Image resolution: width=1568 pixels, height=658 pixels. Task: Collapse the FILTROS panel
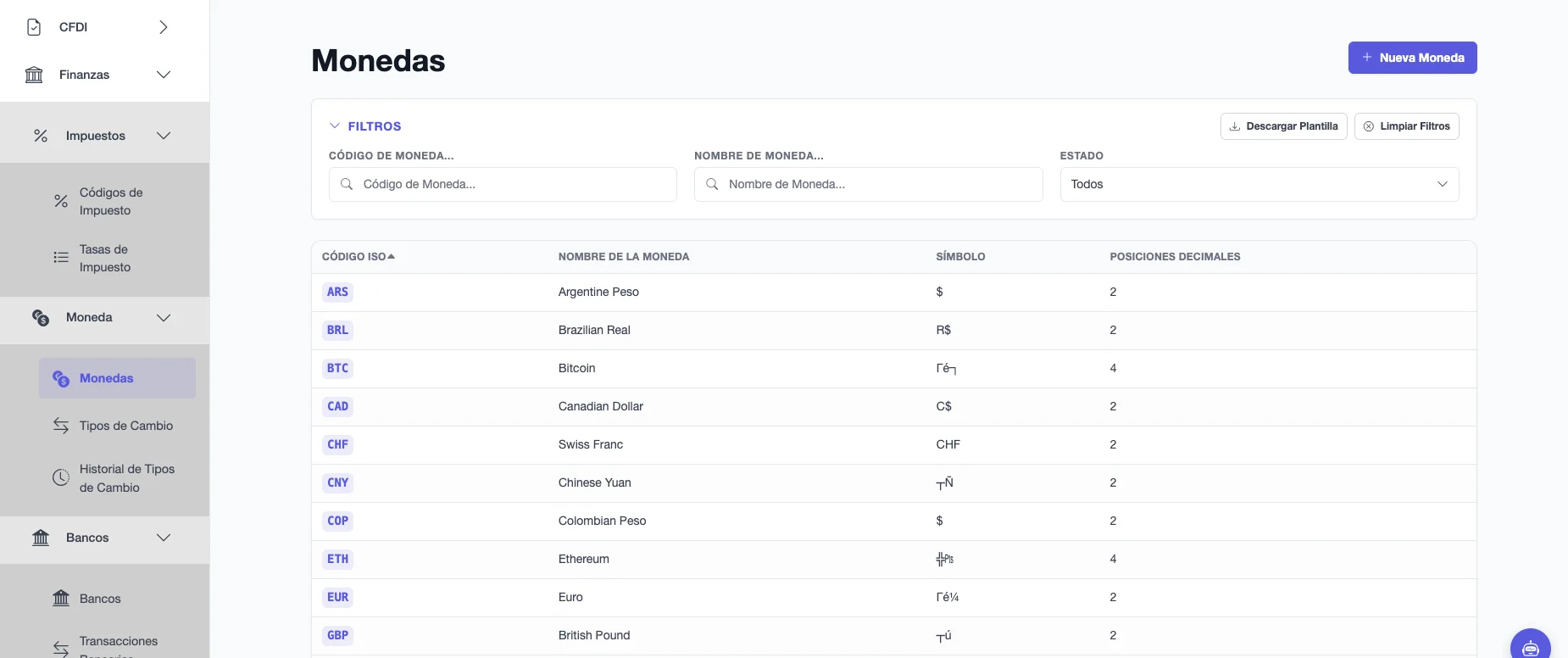pos(365,126)
